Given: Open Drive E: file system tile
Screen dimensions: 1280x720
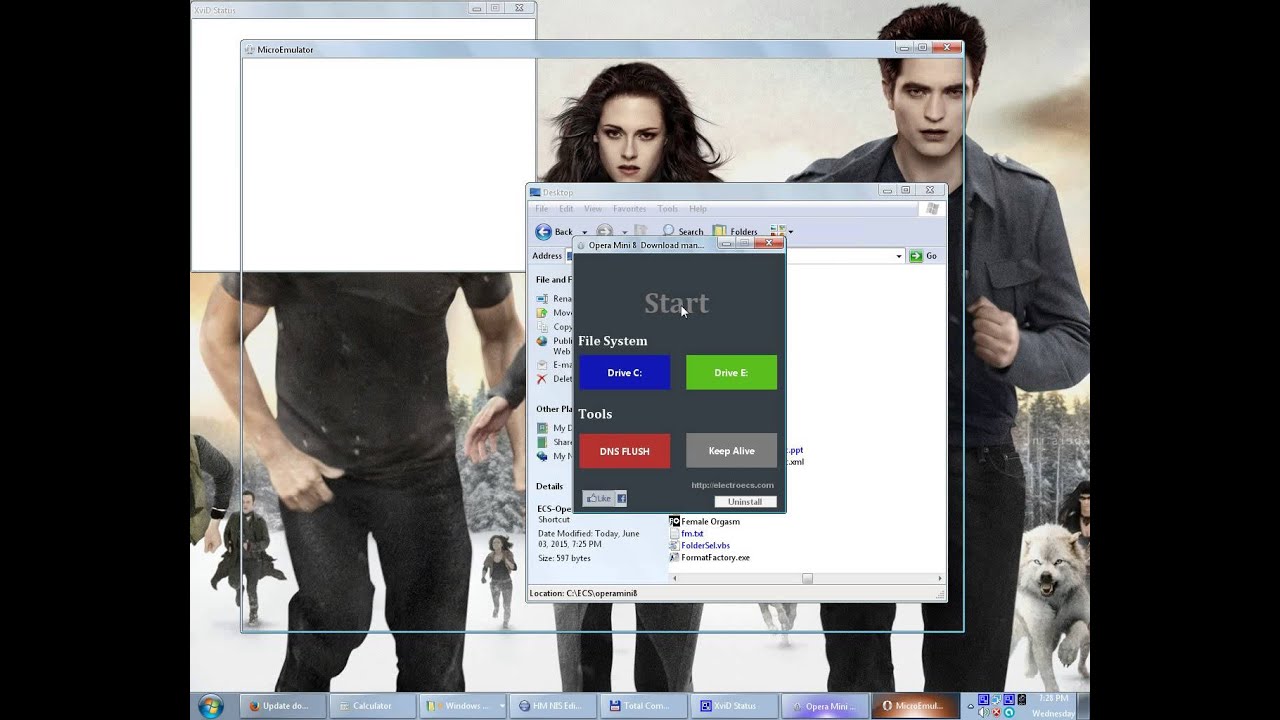Looking at the screenshot, I should click(x=731, y=373).
